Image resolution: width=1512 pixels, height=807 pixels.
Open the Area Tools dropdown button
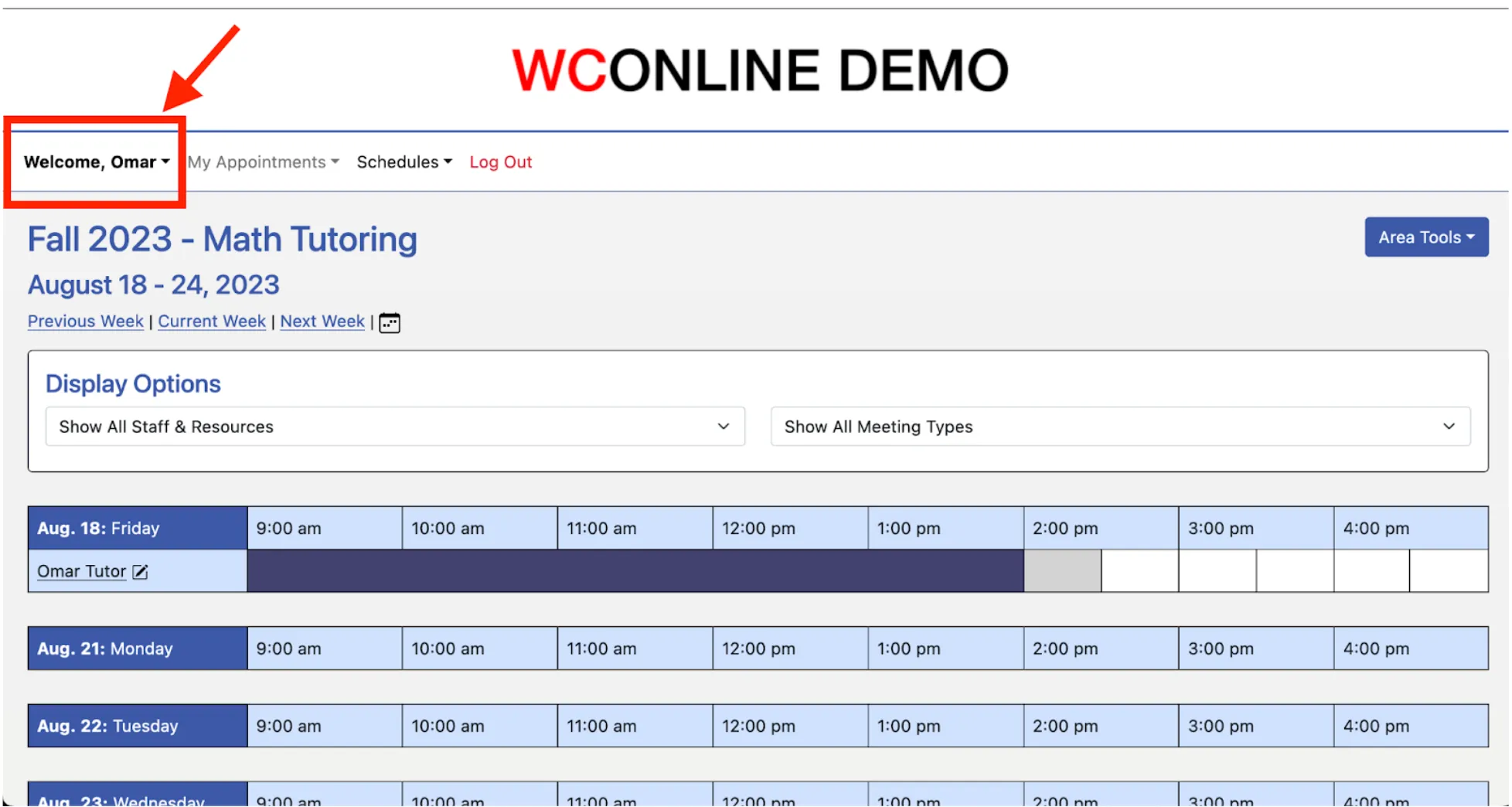(x=1426, y=237)
